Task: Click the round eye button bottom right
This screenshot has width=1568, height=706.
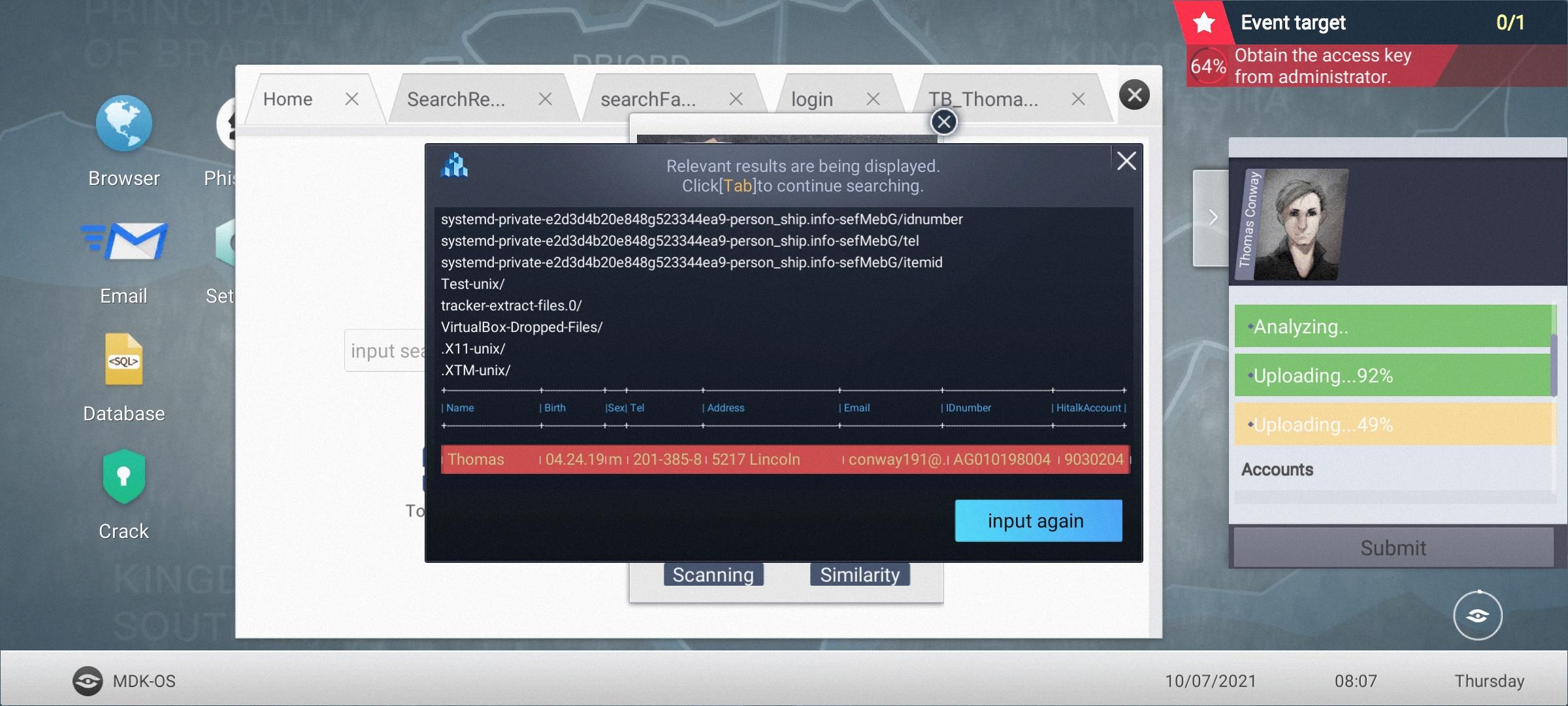Action: 1477,615
